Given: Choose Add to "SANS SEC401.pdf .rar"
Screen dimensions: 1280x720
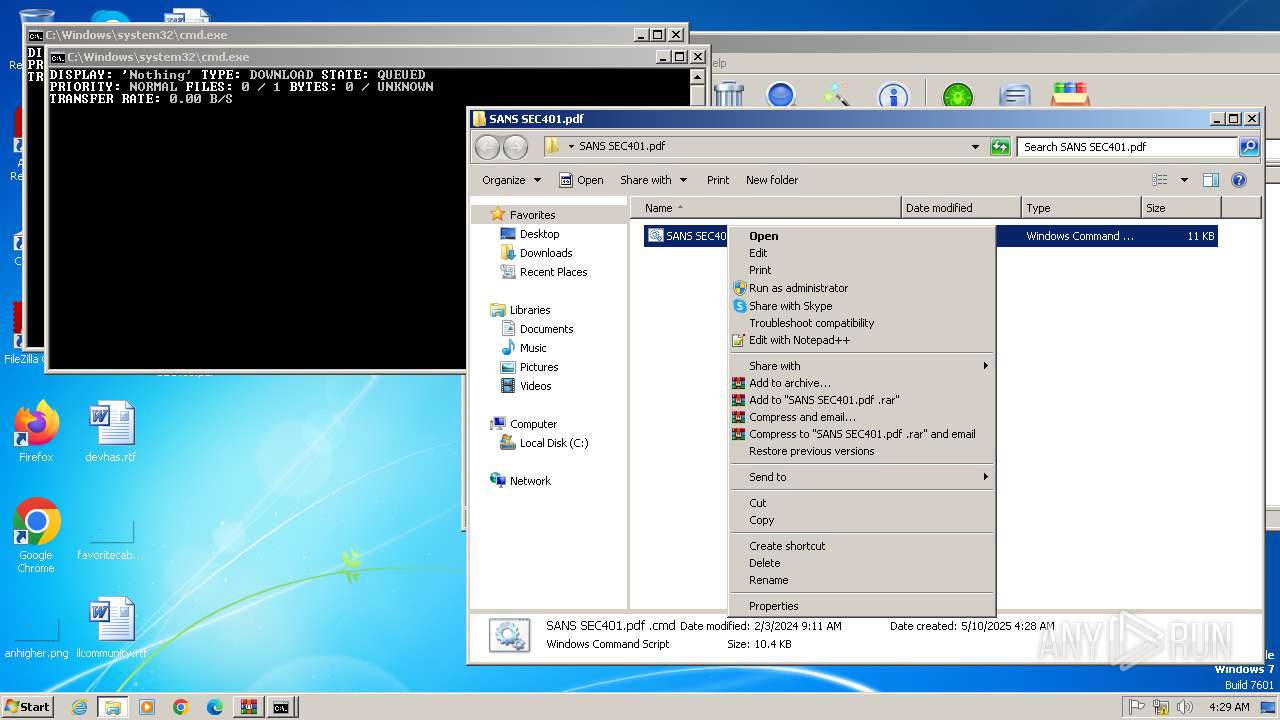Looking at the screenshot, I should [862, 400].
